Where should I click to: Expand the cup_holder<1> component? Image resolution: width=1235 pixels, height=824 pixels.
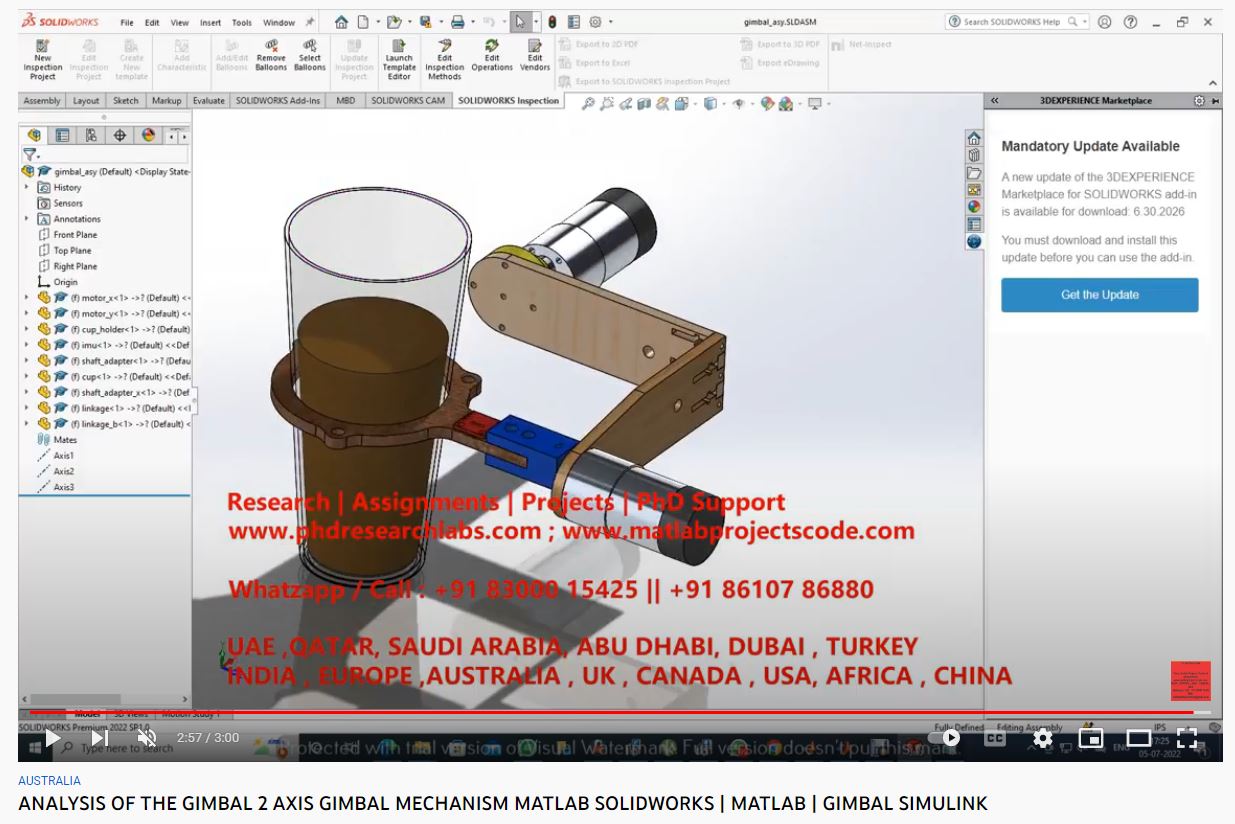[27, 329]
